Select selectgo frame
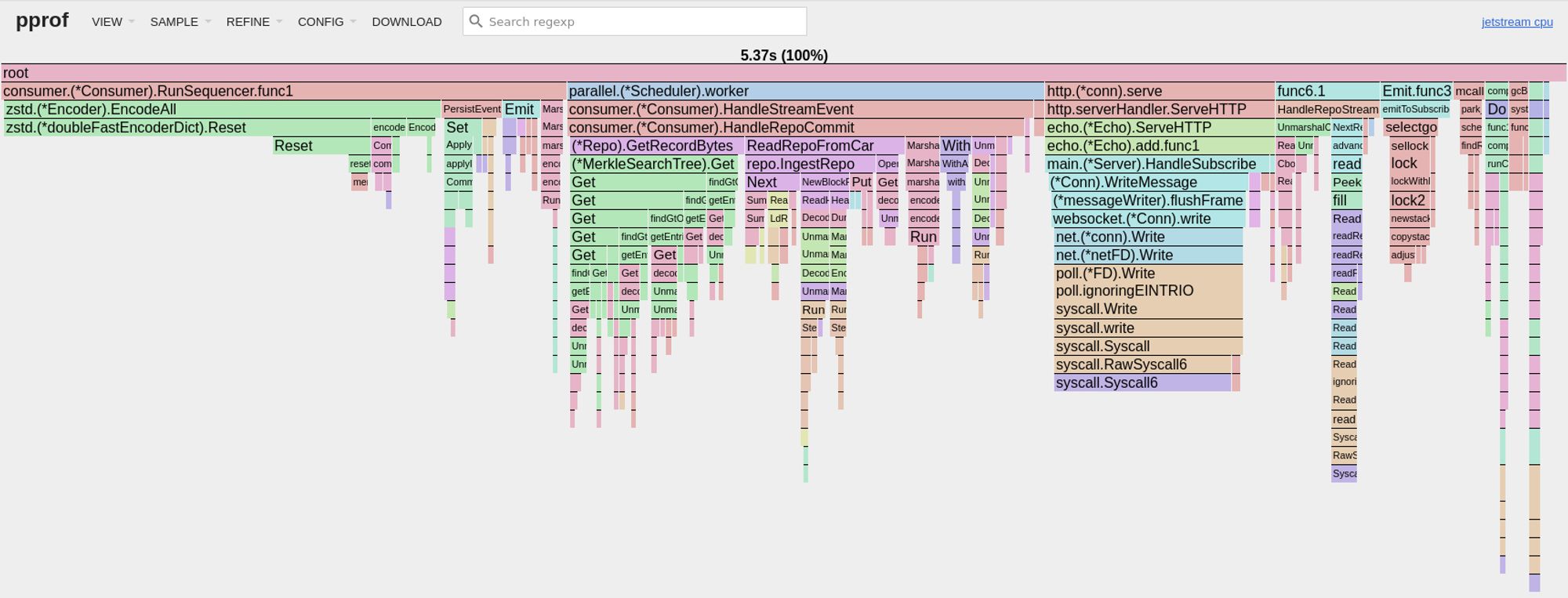1568x598 pixels. 1410,127
